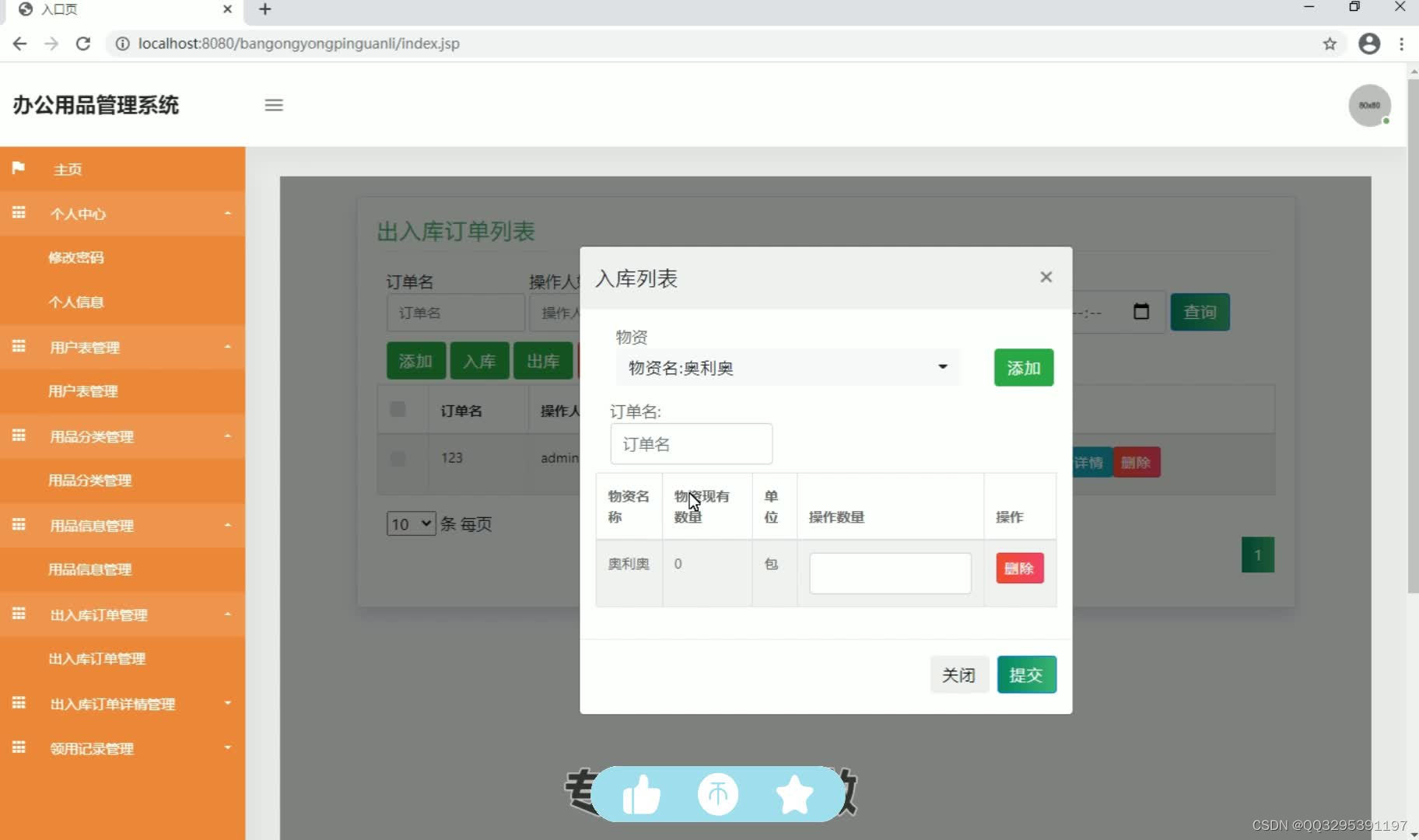Screen dimensions: 1419x840
Task: Open 修改密码 menu item
Action: pos(76,257)
